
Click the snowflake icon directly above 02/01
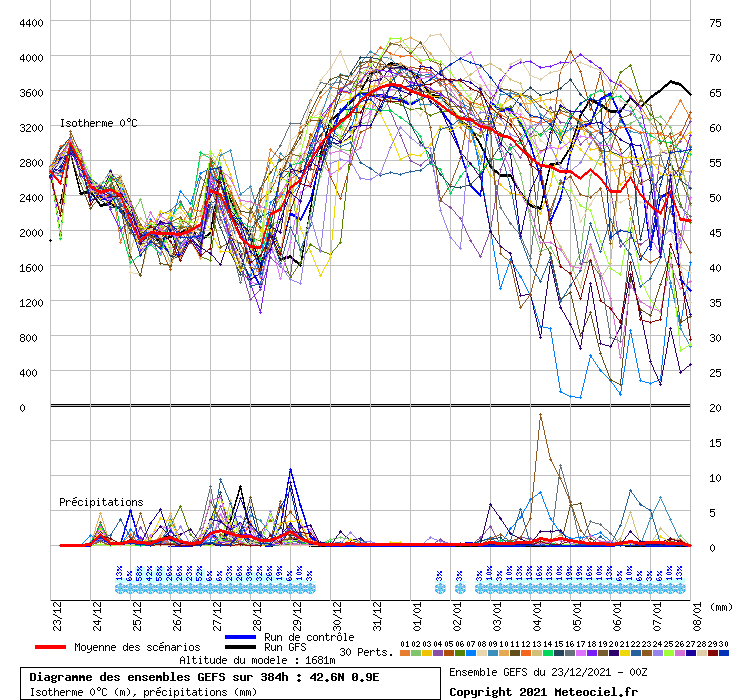pyautogui.click(x=459, y=589)
